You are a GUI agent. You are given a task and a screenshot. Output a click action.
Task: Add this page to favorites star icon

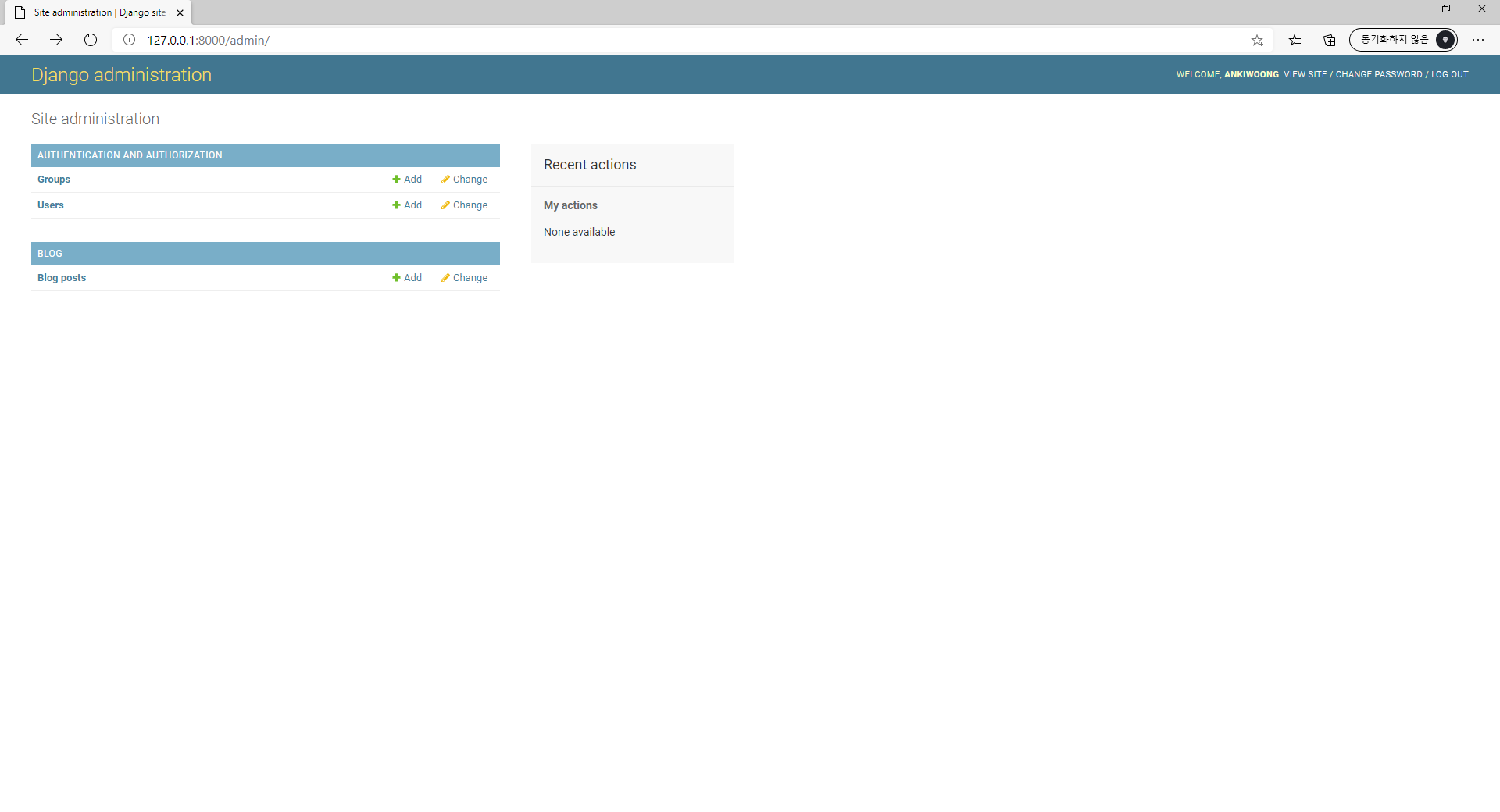click(1257, 40)
